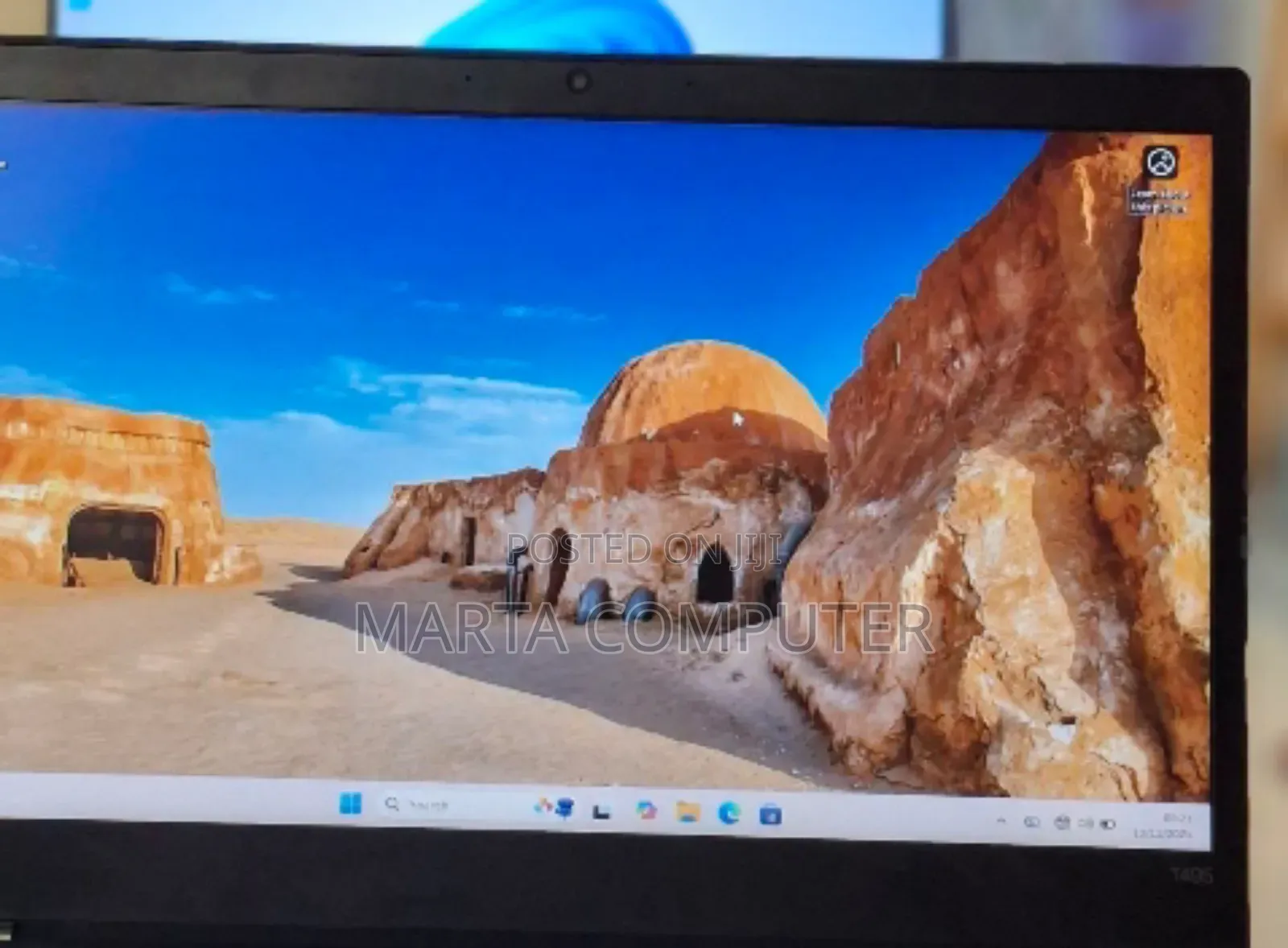Open the volume speaker tray icon

[x=1085, y=823]
